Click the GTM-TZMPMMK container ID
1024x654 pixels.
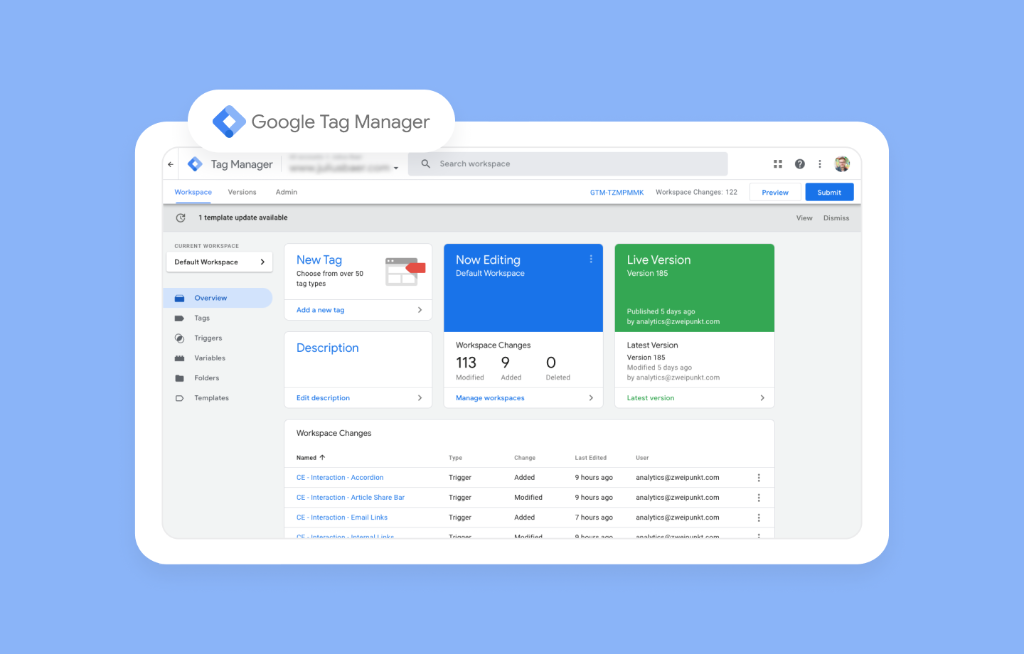(617, 192)
